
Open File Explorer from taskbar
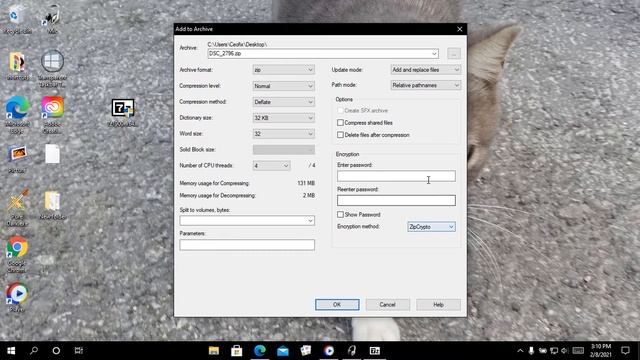pos(214,351)
